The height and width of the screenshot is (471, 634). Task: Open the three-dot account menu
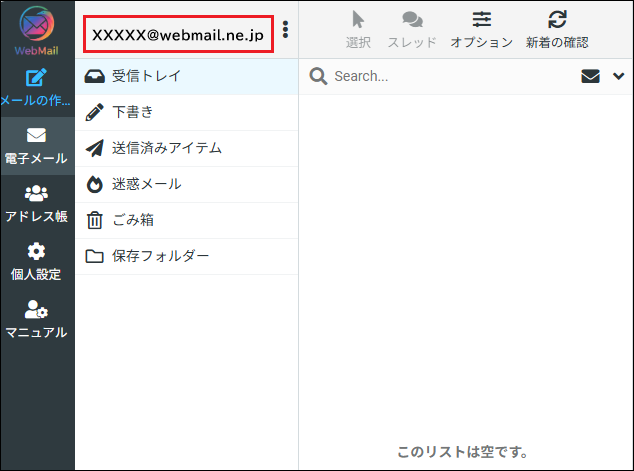(285, 29)
